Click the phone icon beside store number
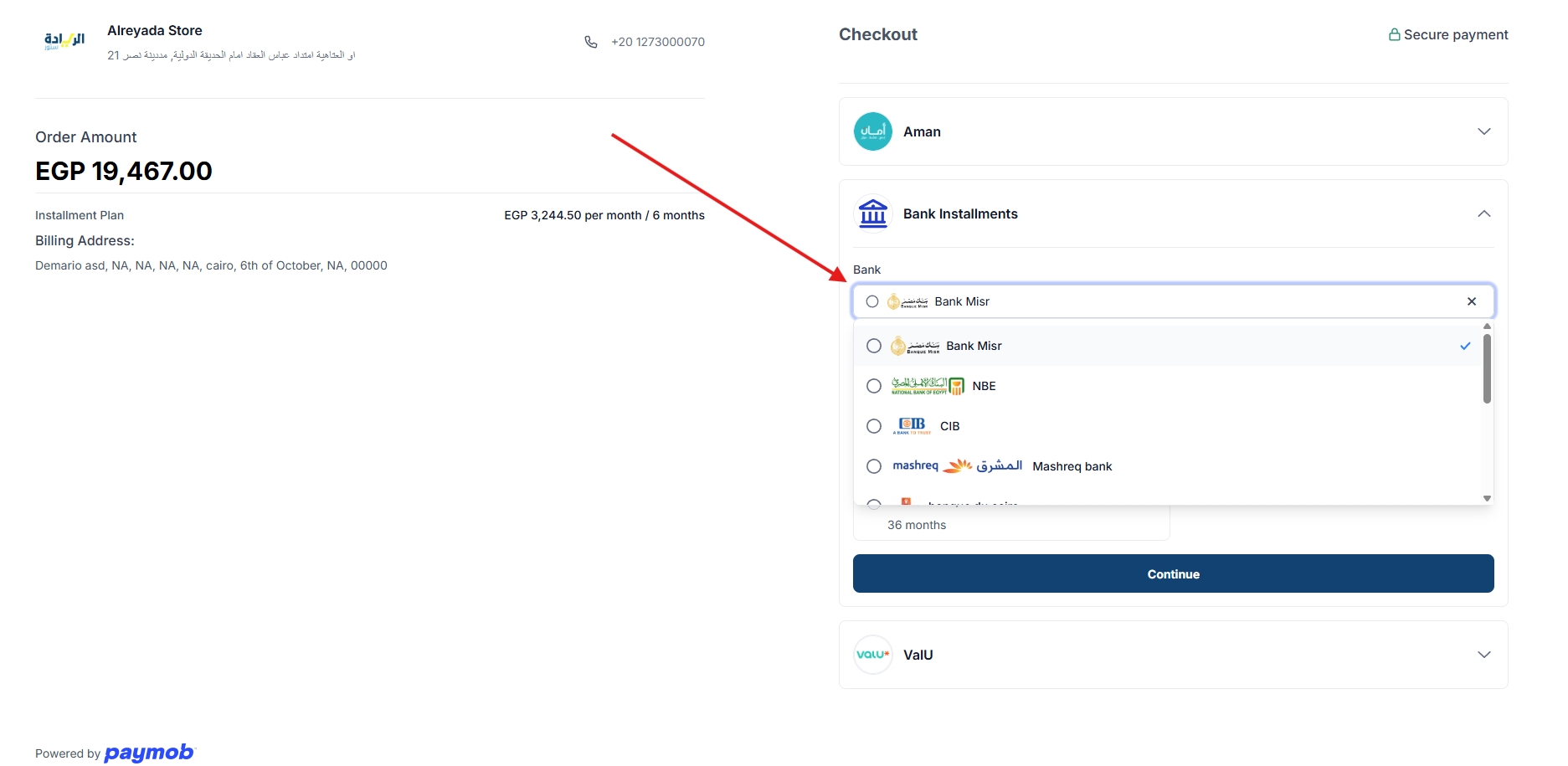 591,42
